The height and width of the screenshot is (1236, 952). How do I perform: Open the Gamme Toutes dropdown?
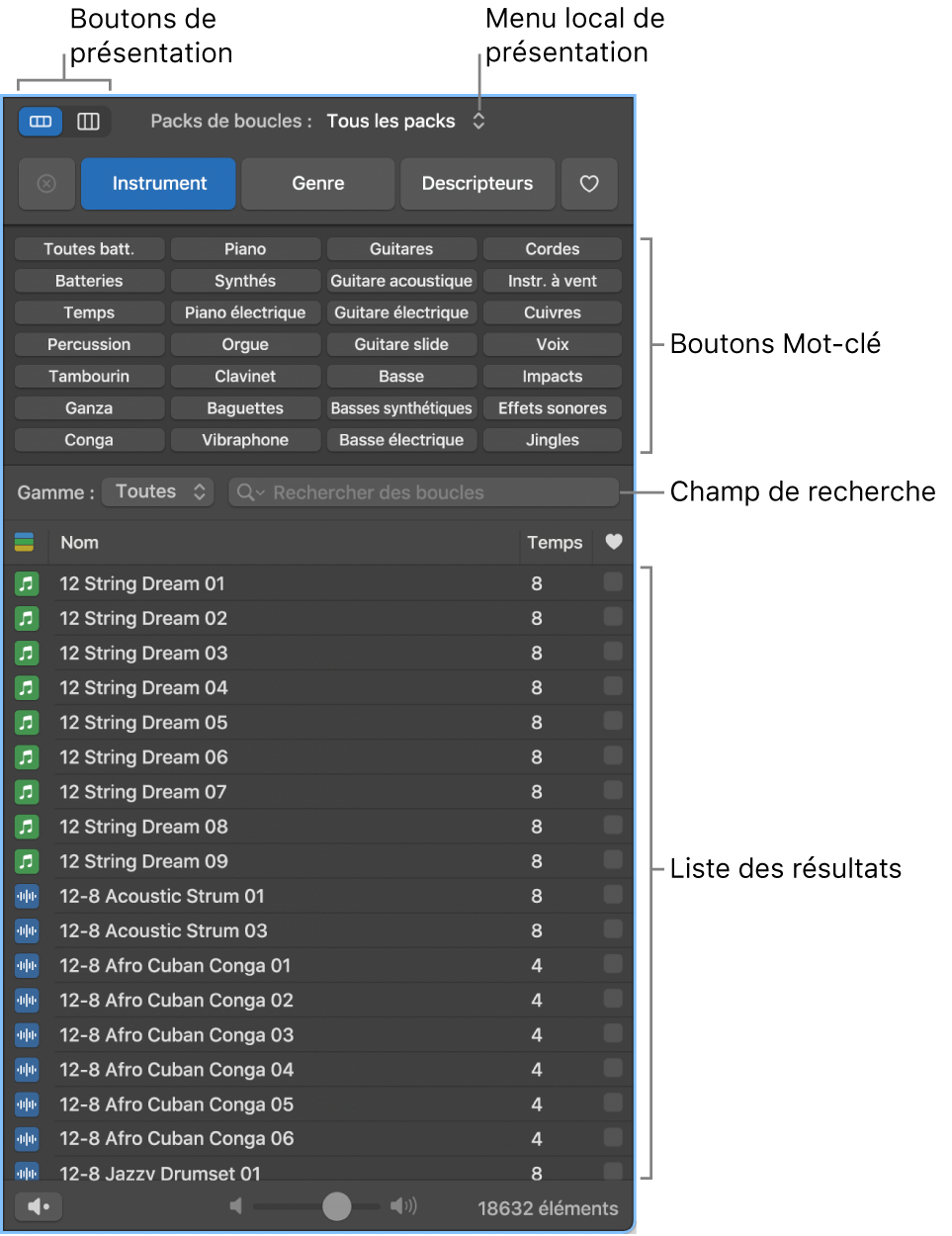pyautogui.click(x=158, y=492)
